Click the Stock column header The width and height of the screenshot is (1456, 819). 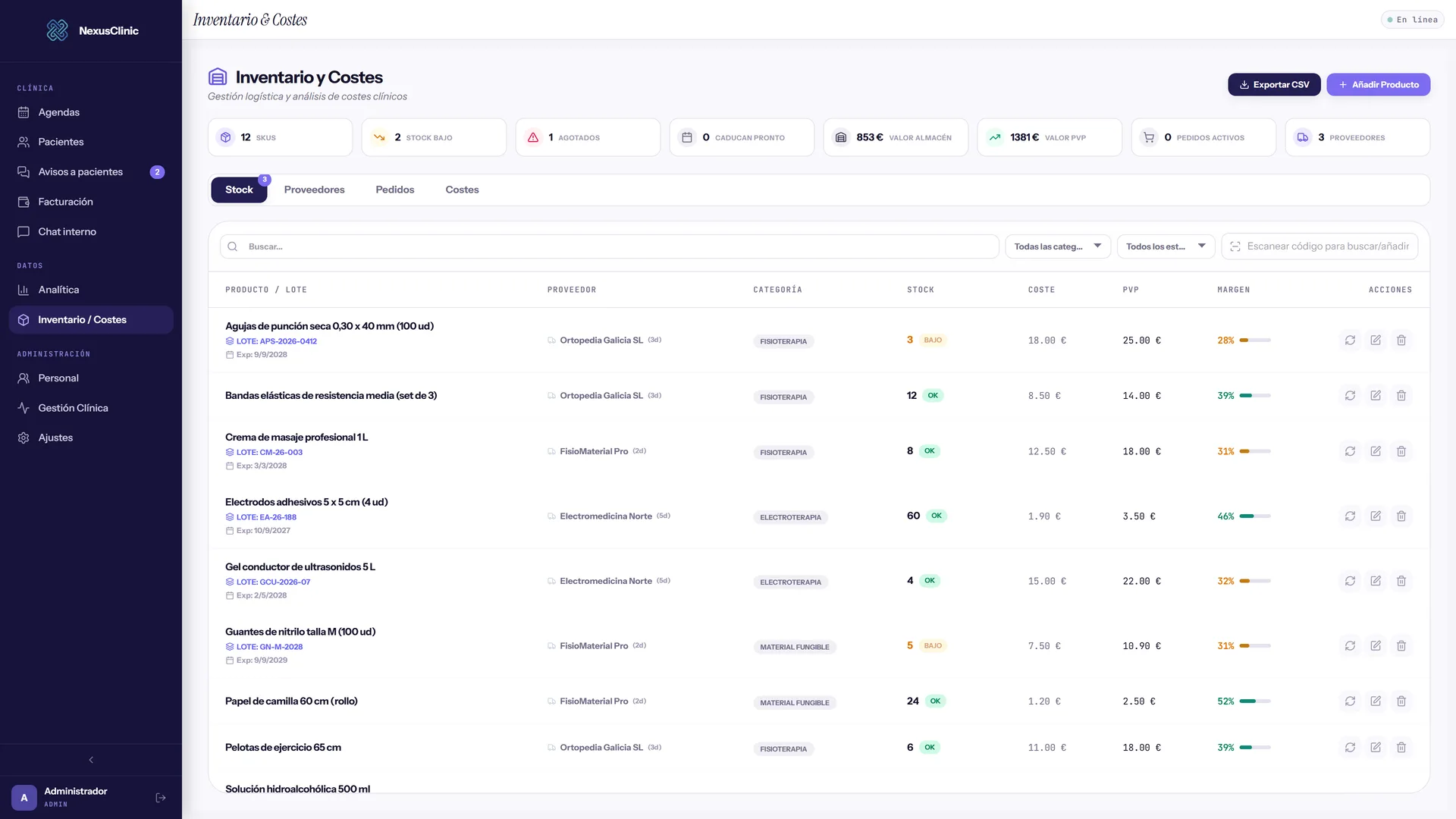(920, 290)
